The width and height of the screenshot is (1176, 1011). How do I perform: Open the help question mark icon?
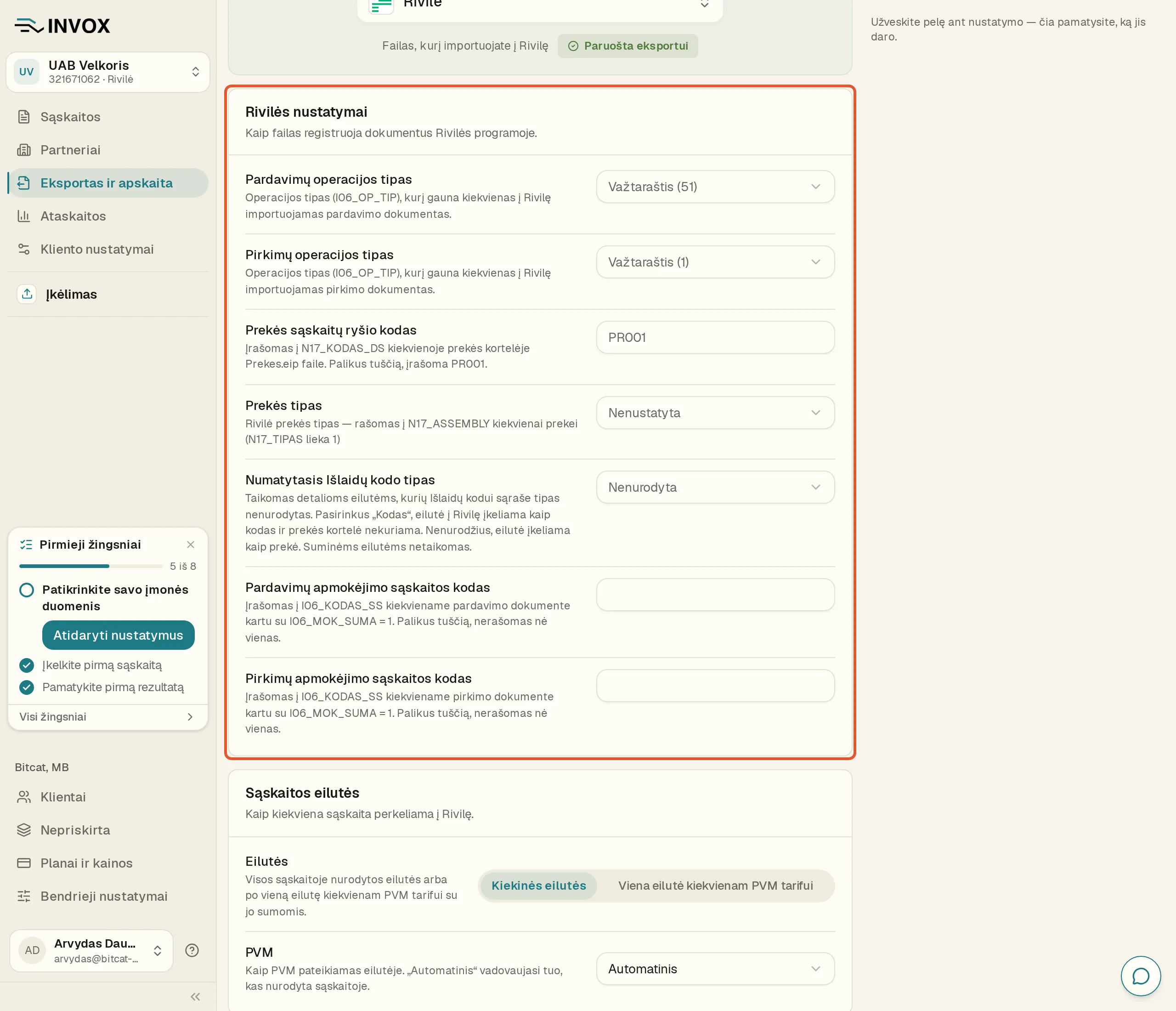[x=192, y=950]
